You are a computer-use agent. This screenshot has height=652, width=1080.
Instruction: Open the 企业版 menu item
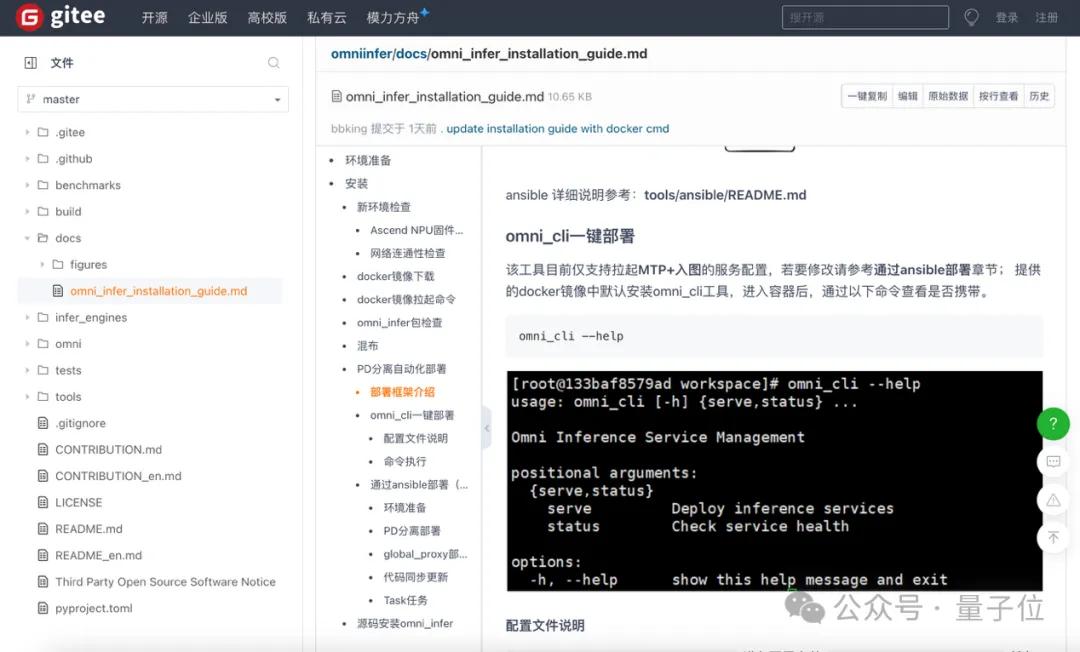(207, 18)
